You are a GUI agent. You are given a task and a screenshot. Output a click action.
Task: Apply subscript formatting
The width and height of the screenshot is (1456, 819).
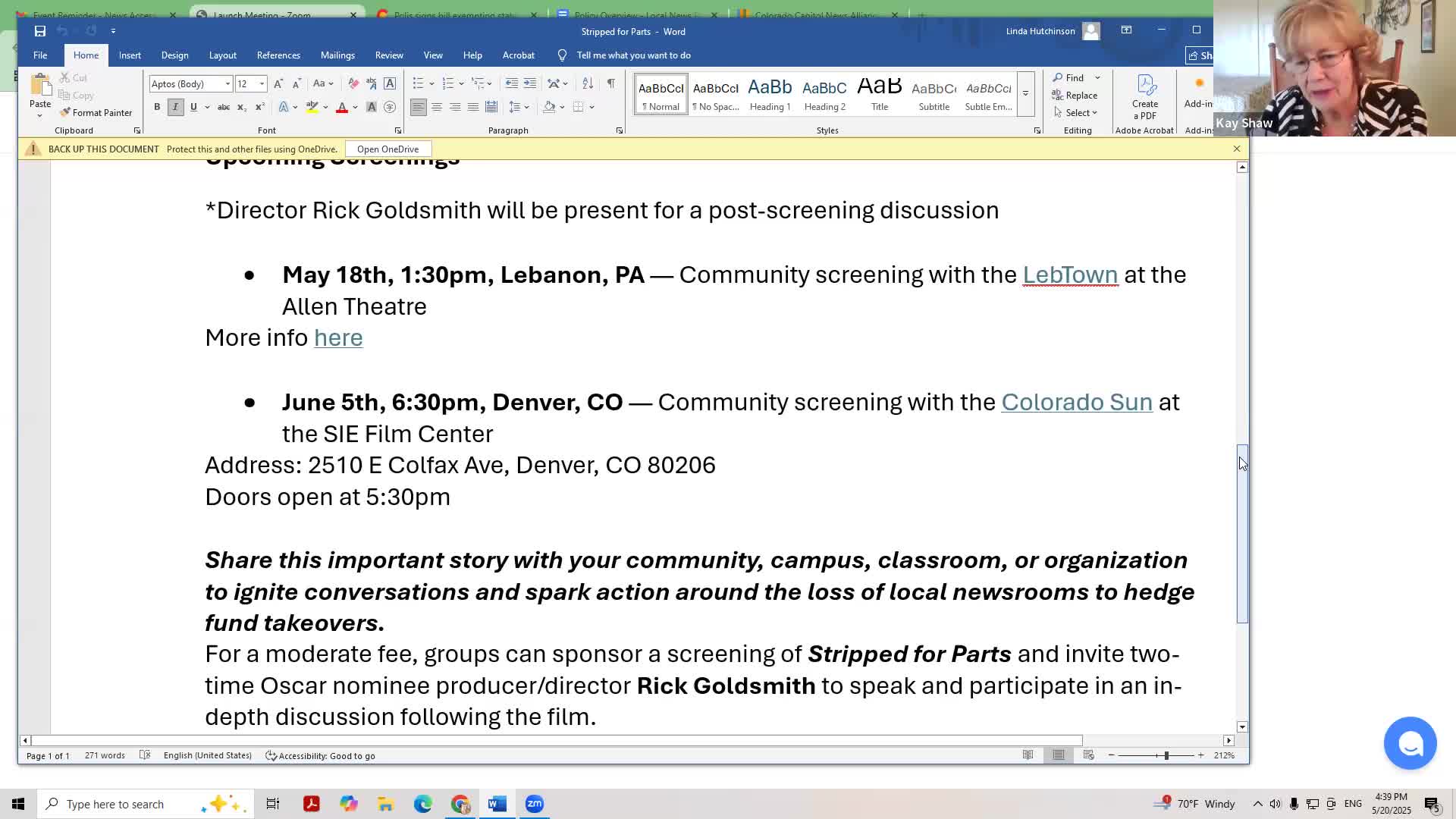[242, 107]
